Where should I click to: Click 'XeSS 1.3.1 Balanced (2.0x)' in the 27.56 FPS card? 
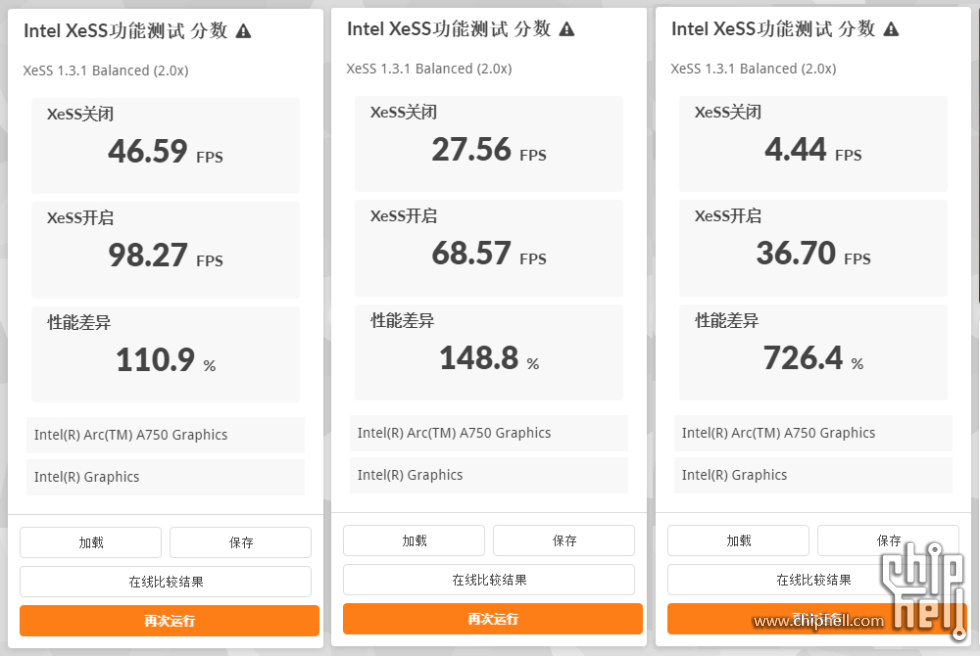429,69
